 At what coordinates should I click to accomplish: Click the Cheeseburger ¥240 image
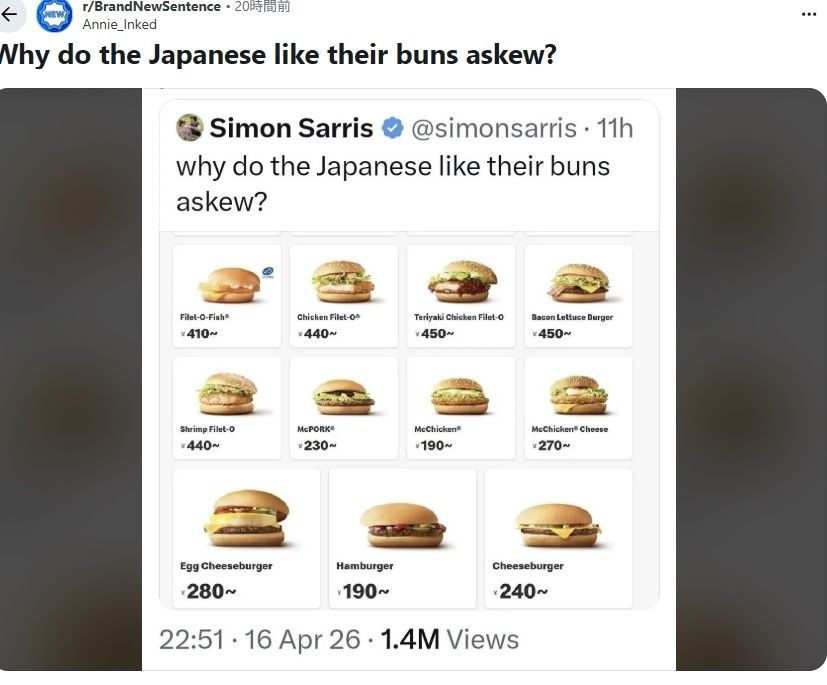click(557, 523)
